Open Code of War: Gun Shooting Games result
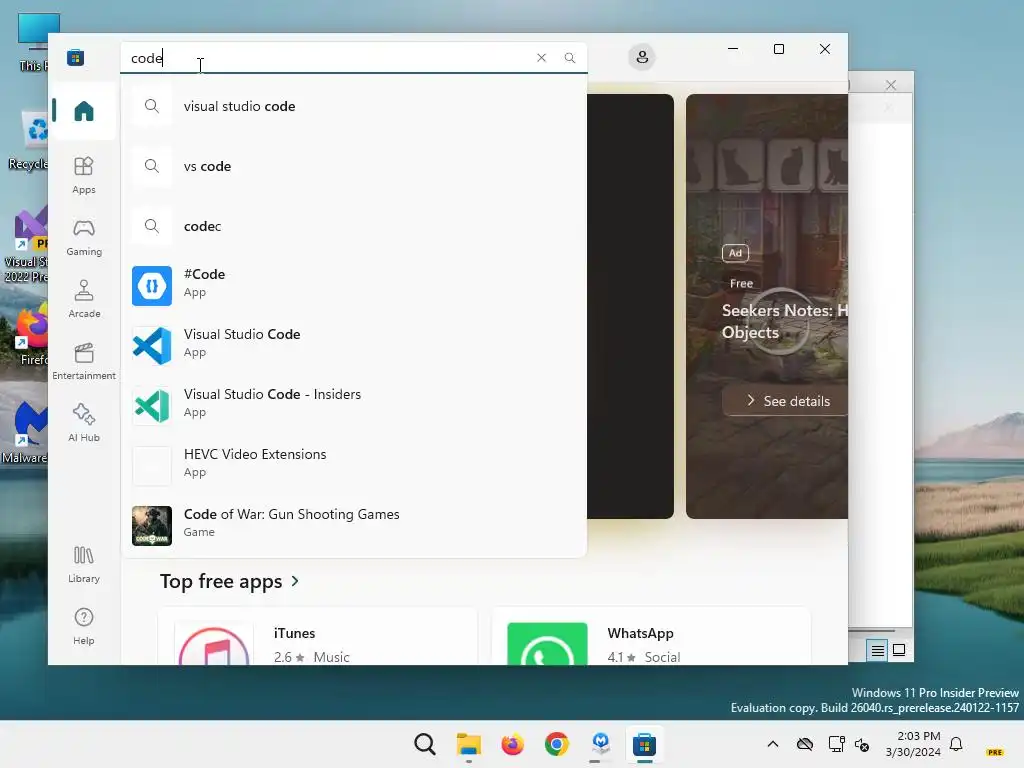1024x768 pixels. pyautogui.click(x=354, y=525)
